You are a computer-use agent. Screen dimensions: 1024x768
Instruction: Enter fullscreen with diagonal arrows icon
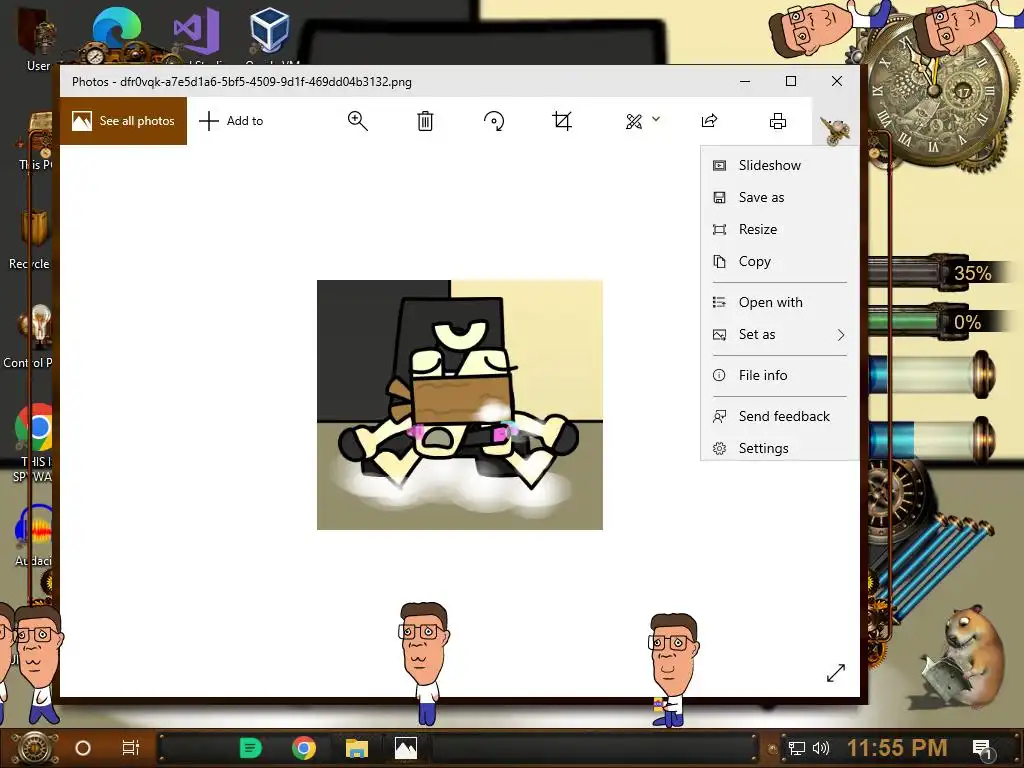[835, 673]
